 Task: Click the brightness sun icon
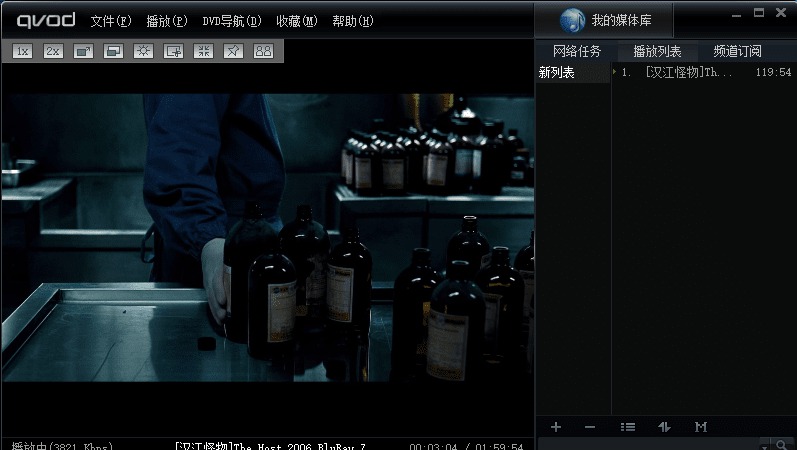[143, 51]
